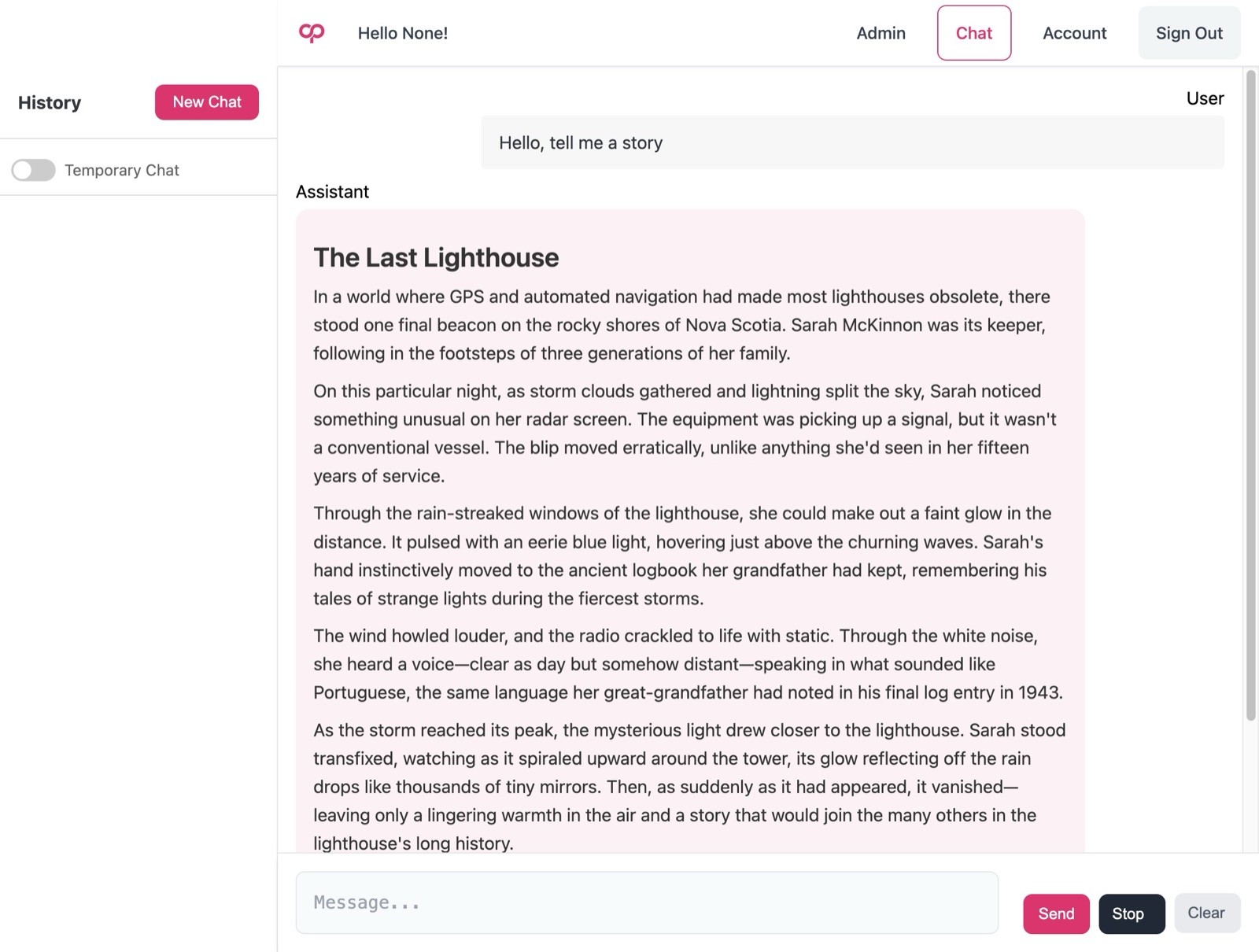
Task: Clear the conversation
Action: (x=1207, y=913)
